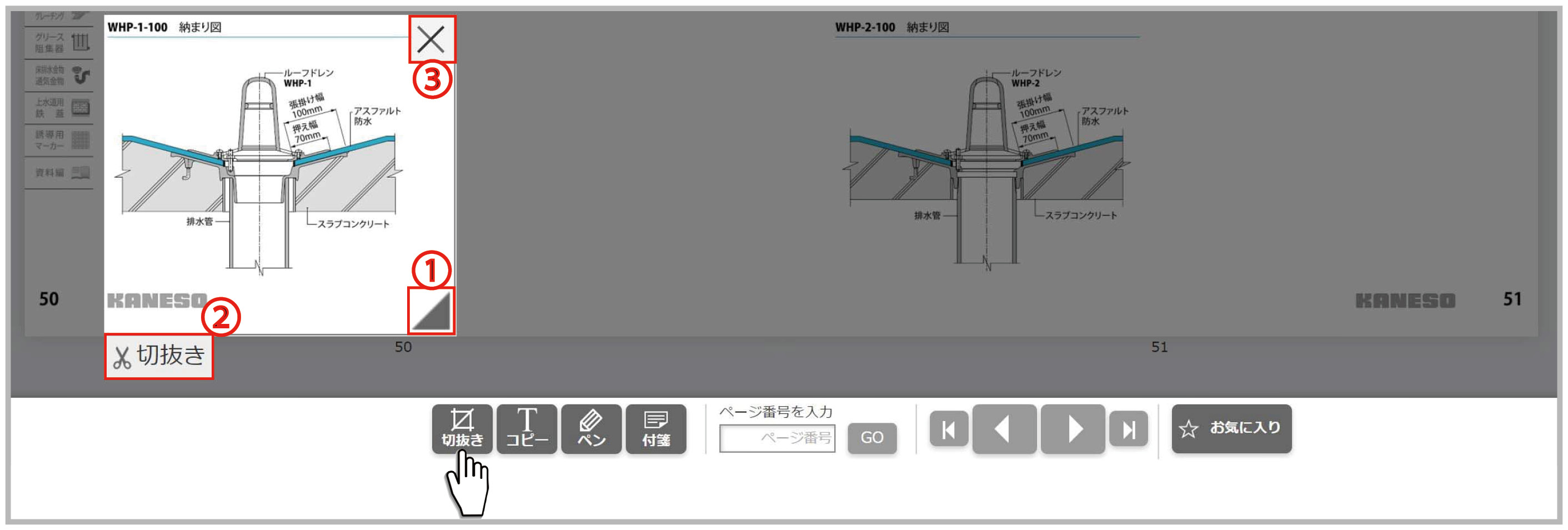Select the 切抜き crop tool in toolbar
Screen dimensions: 1568x530
462,429
